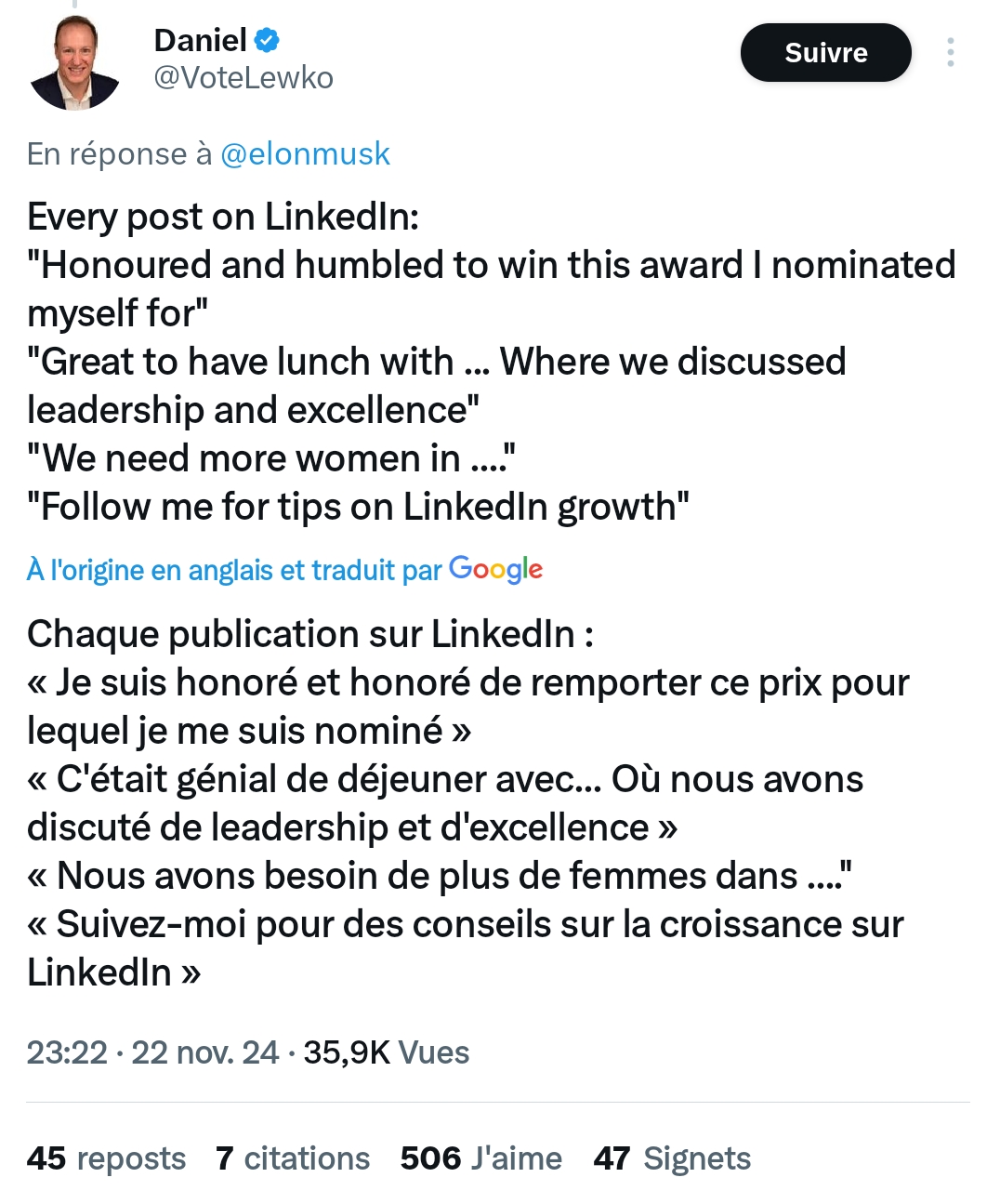Image resolution: width=1000 pixels, height=1204 pixels.
Task: Show the 7 citations list
Action: click(293, 1158)
